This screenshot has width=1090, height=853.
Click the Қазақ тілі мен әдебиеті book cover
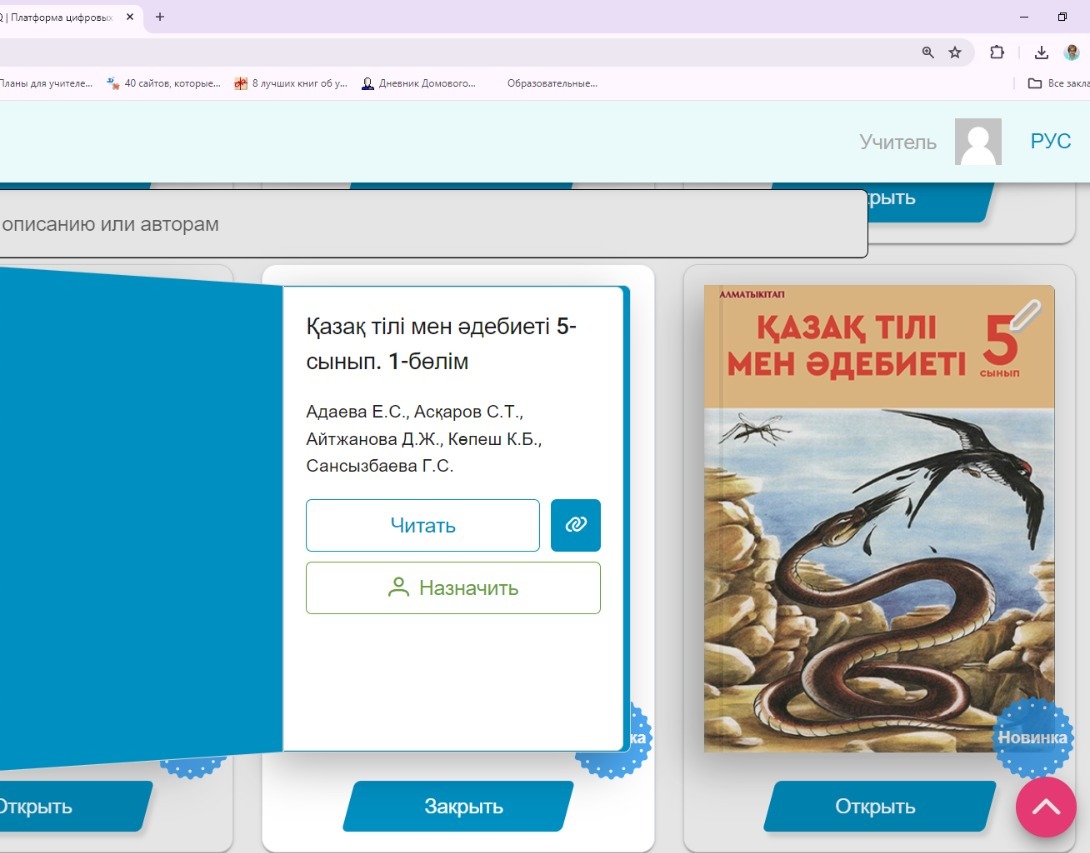[879, 519]
